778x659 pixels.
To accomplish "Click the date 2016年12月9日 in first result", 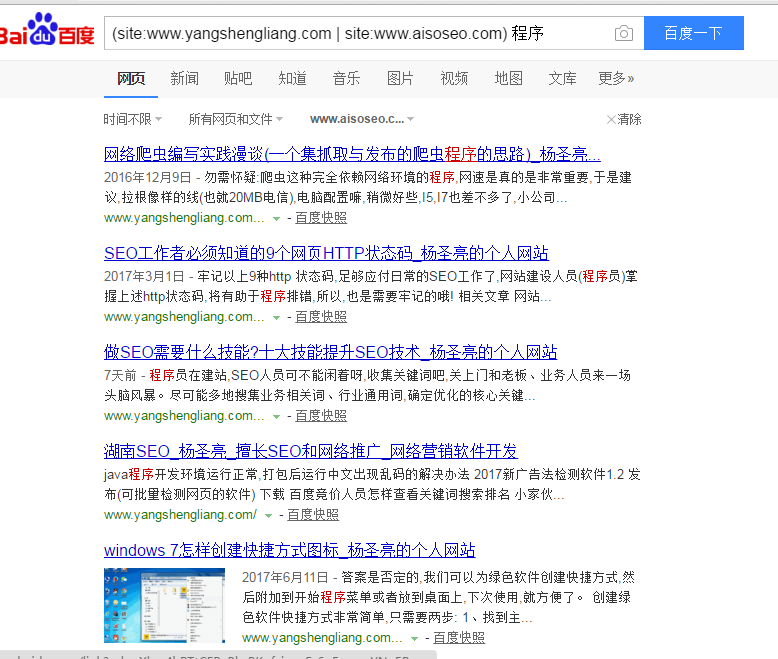I will click(x=147, y=178).
